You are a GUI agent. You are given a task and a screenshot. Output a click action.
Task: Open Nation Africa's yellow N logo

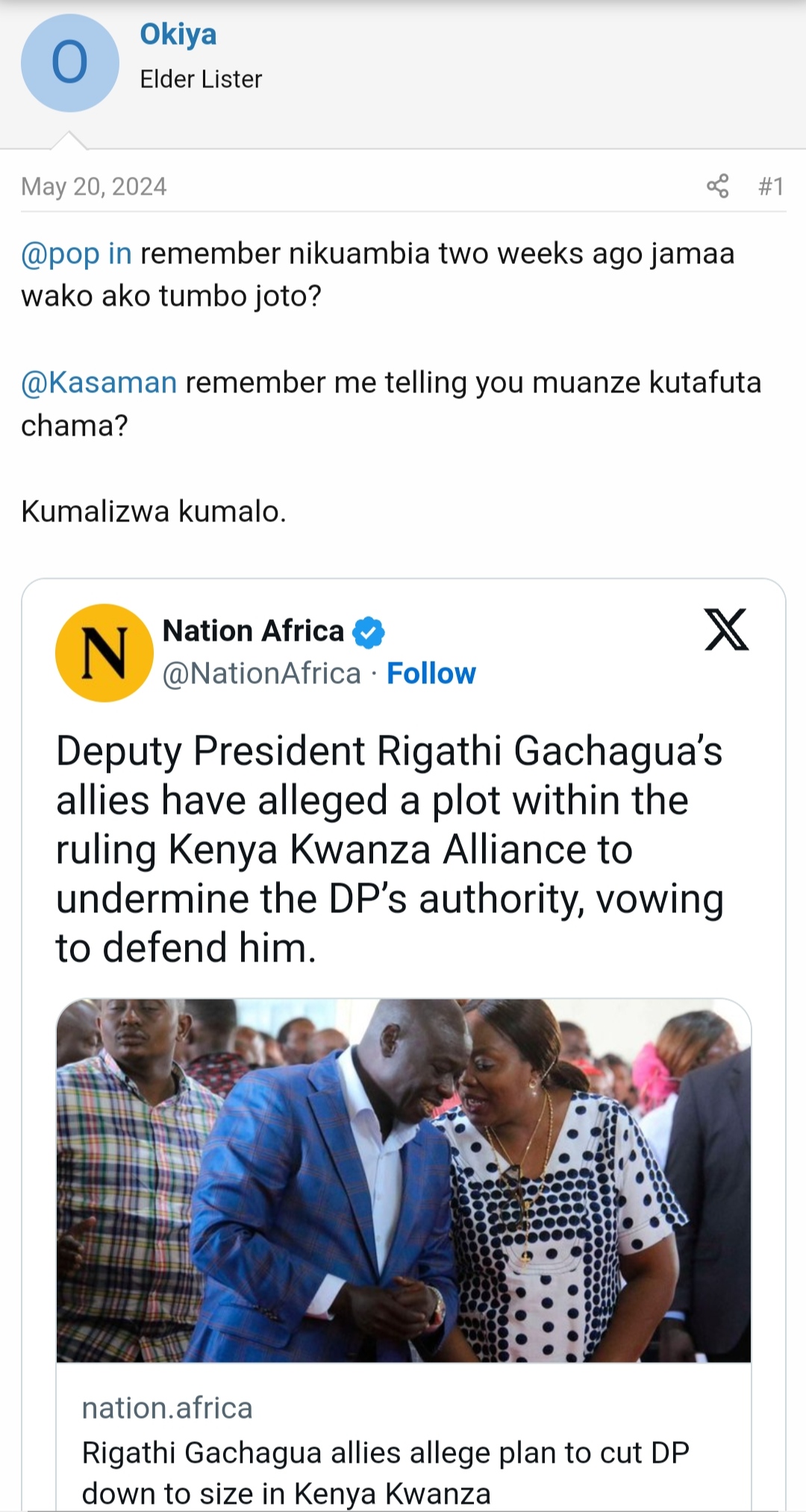coord(104,653)
